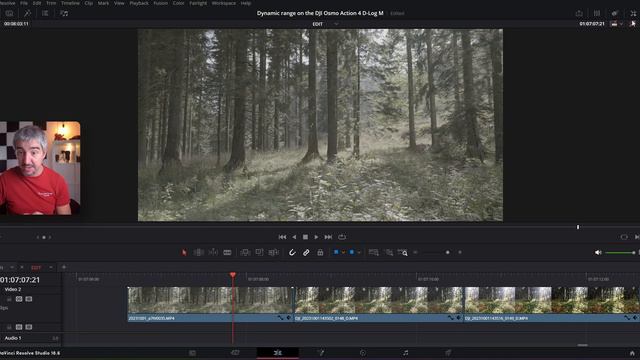Click the timeline zoom out minus
The height and width of the screenshot is (360, 640).
pyautogui.click(x=415, y=252)
